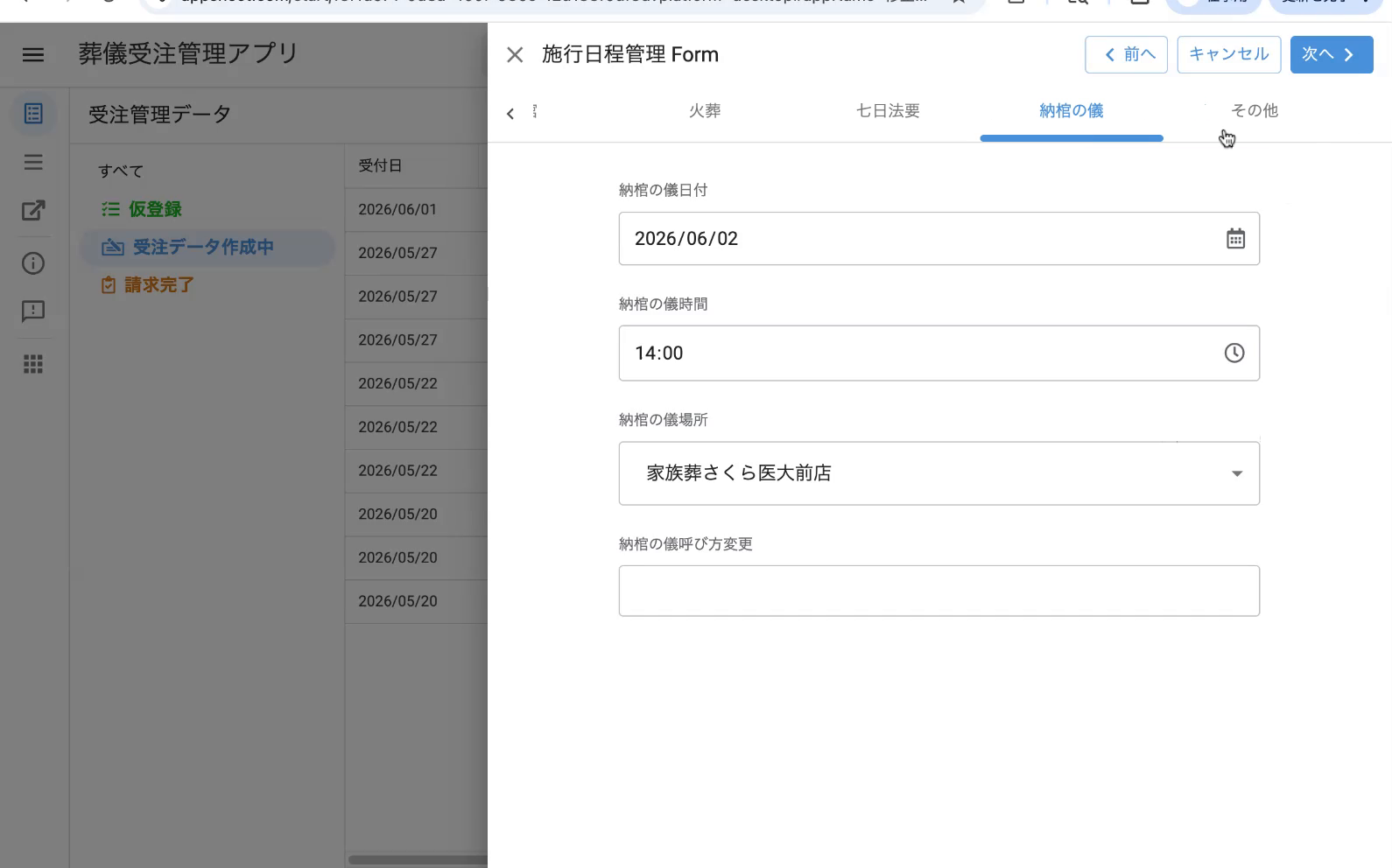
Task: Open the external link icon in sidebar
Action: point(33,210)
